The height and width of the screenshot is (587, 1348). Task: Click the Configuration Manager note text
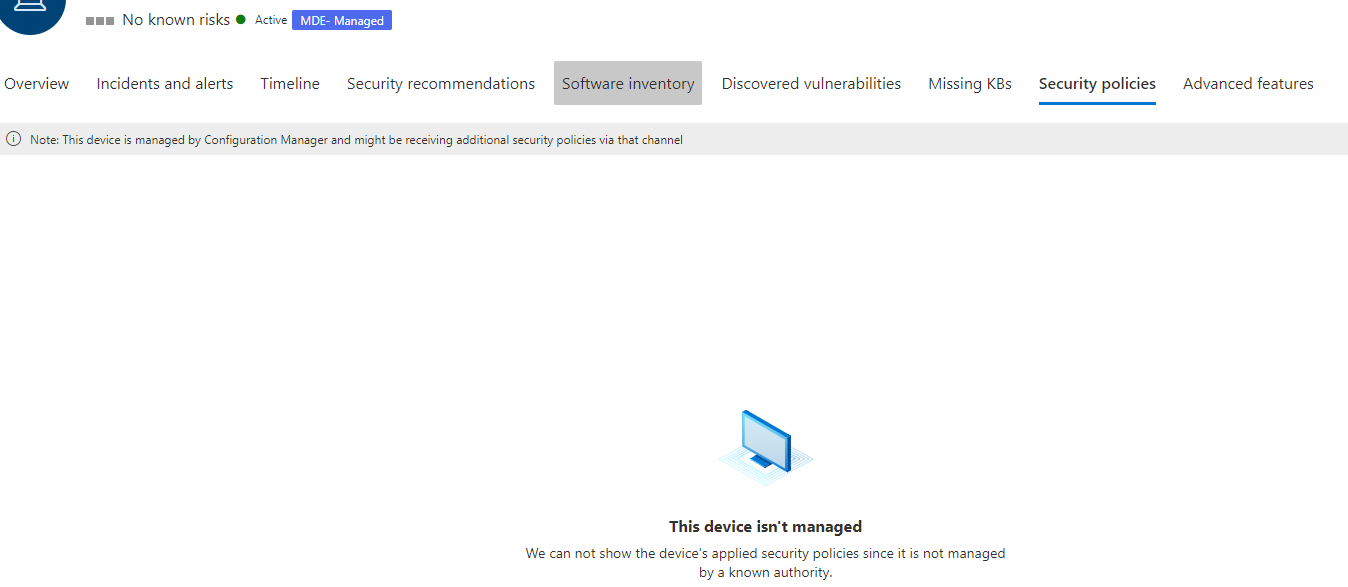coord(356,140)
